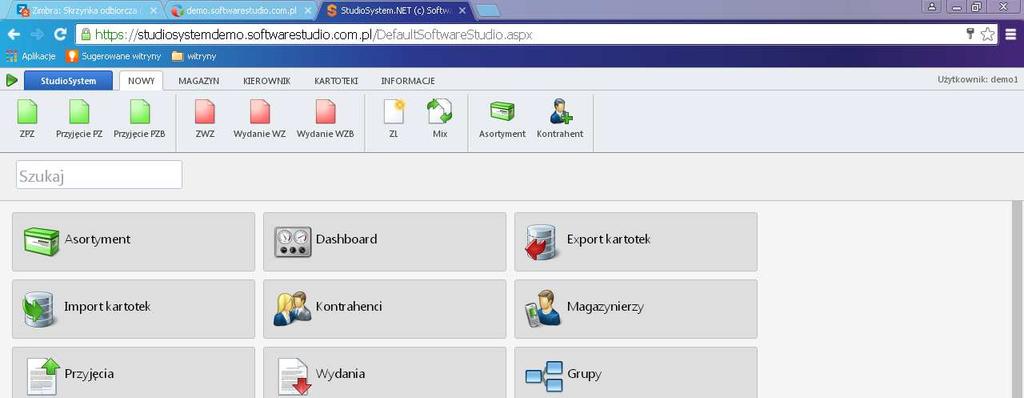The width and height of the screenshot is (1024, 398).
Task: Open the Sugerowane witryny bookmark
Action: pos(113,56)
